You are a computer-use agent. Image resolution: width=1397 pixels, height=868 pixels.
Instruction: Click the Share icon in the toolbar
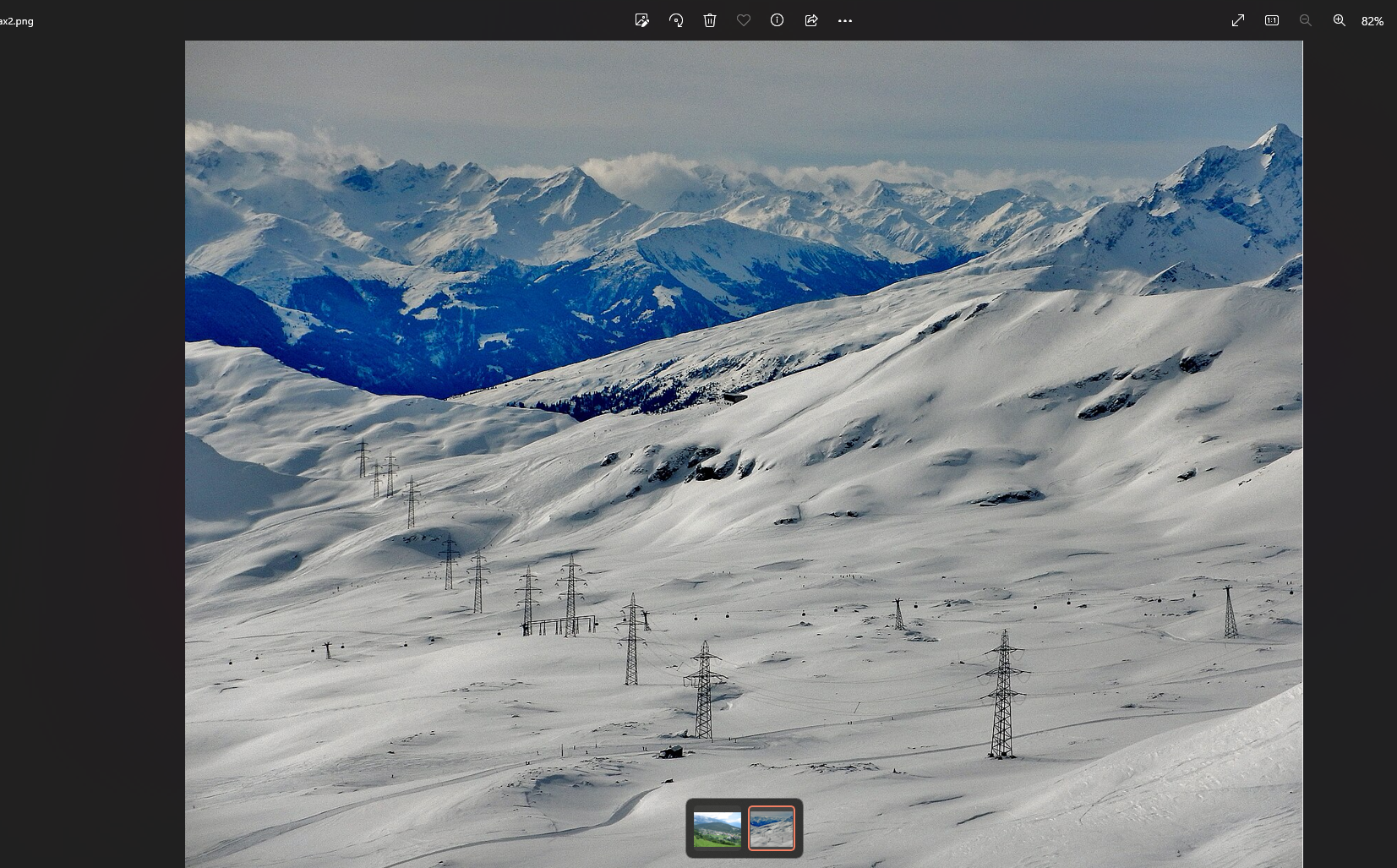(811, 20)
